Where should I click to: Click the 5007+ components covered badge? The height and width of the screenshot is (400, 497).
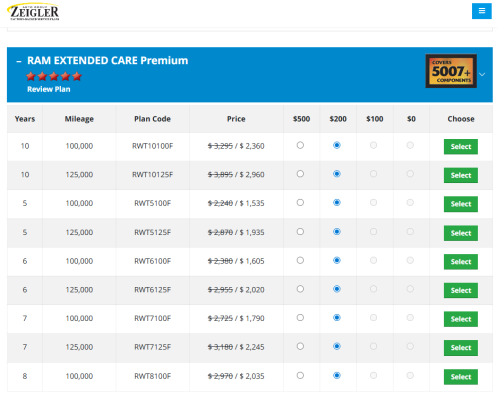point(451,71)
